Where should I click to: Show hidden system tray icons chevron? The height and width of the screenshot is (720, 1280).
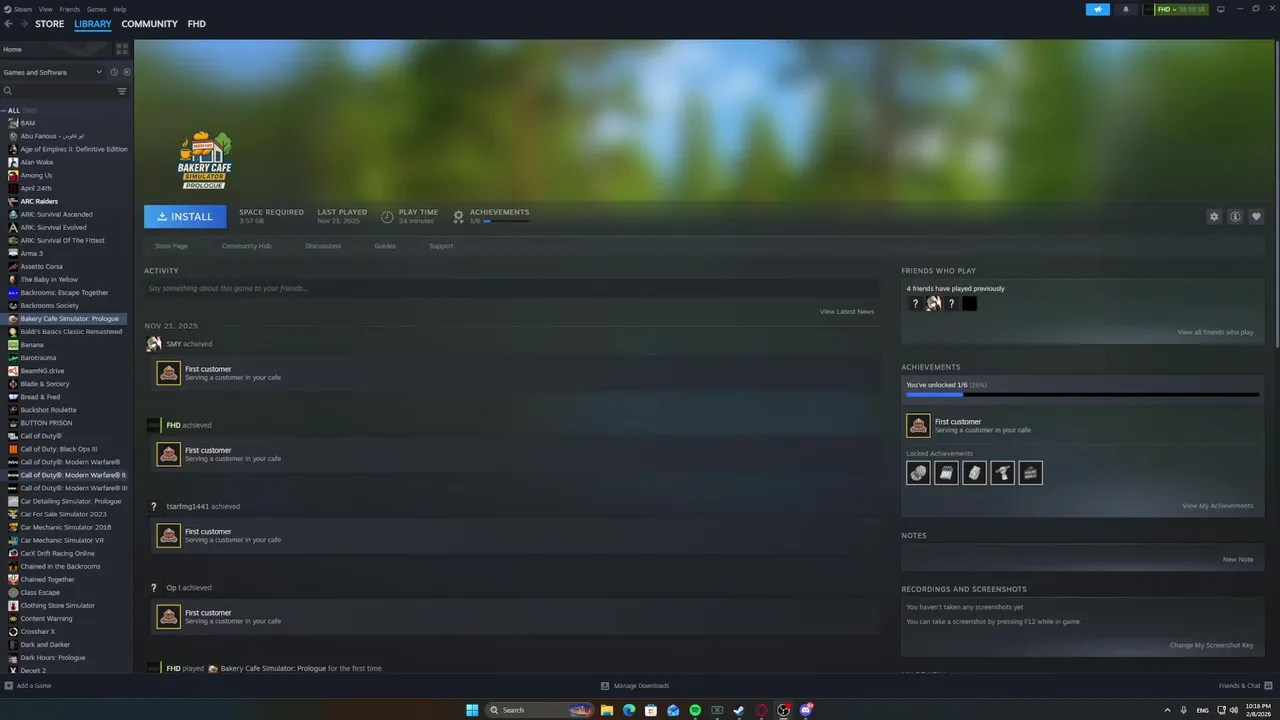(1167, 710)
